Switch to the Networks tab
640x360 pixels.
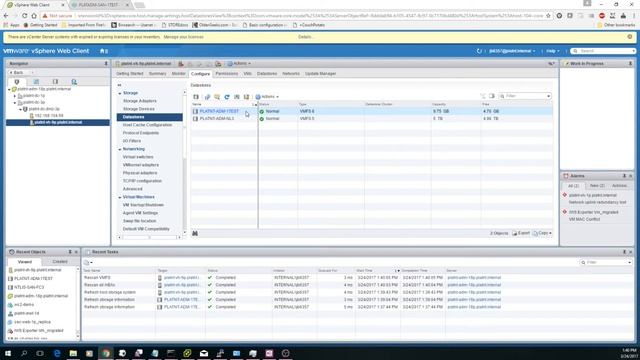coord(291,73)
